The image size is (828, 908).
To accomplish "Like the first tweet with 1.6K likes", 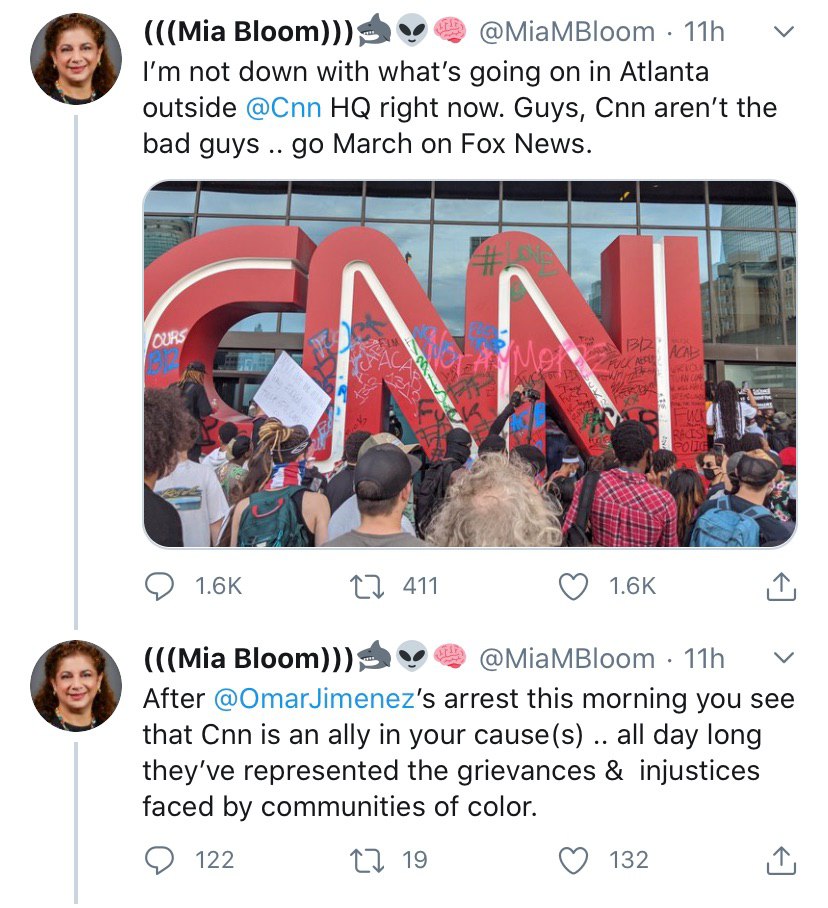I will point(573,586).
